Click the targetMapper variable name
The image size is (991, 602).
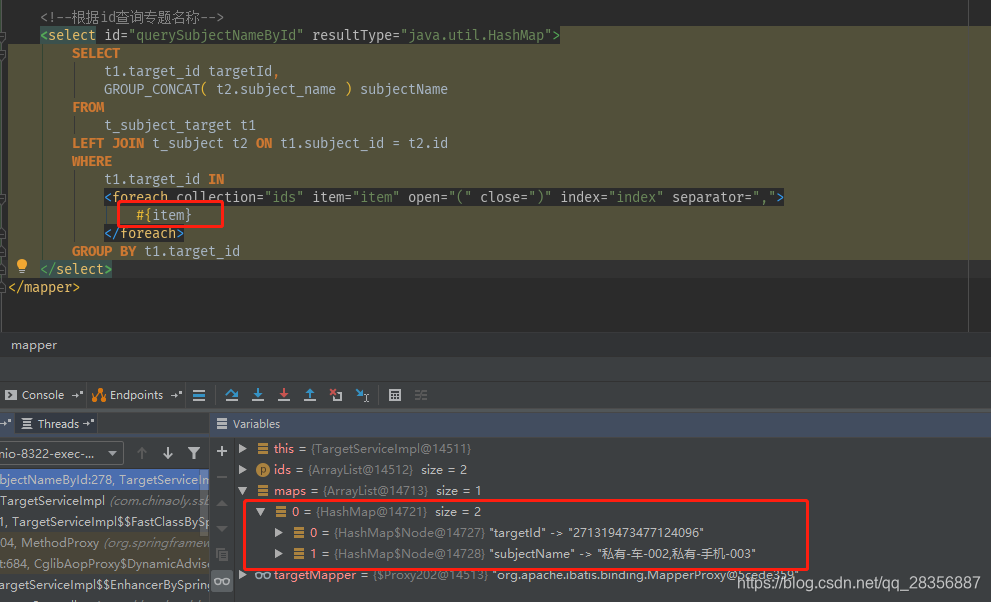(x=314, y=575)
